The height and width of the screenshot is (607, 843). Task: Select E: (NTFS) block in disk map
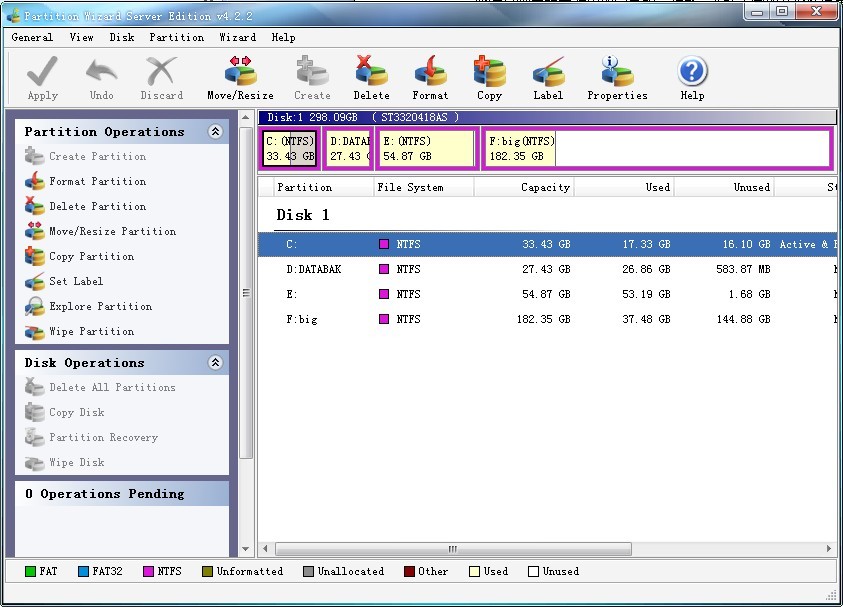coord(427,149)
